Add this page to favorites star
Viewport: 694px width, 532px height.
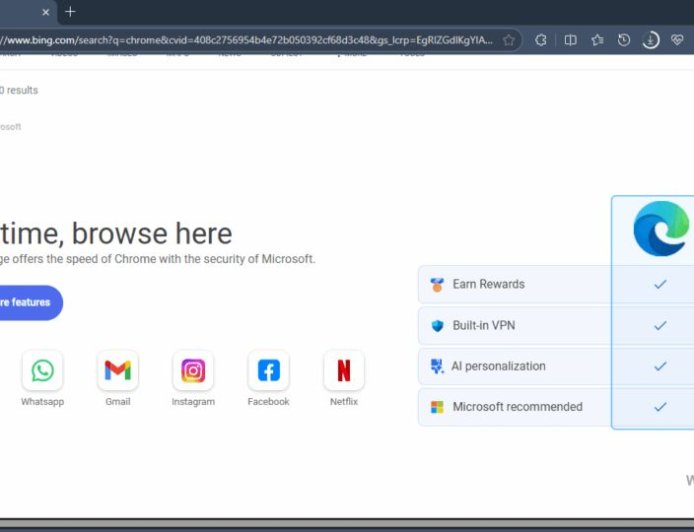(x=509, y=40)
